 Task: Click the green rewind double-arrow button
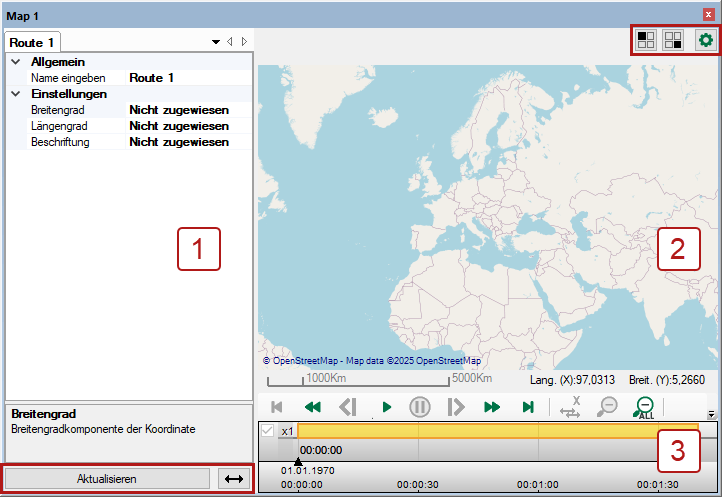point(313,407)
